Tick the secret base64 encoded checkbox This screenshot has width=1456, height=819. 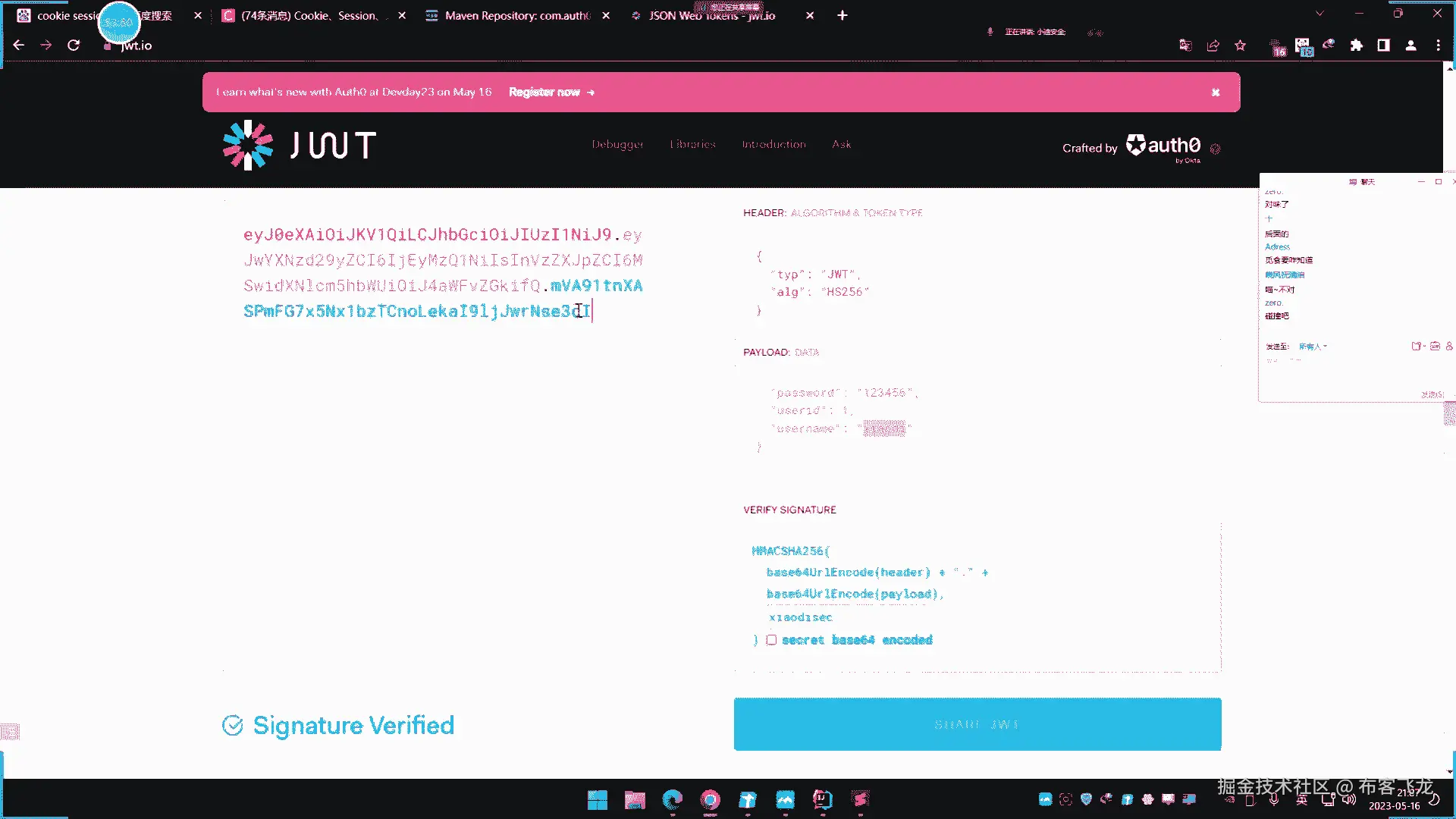771,640
